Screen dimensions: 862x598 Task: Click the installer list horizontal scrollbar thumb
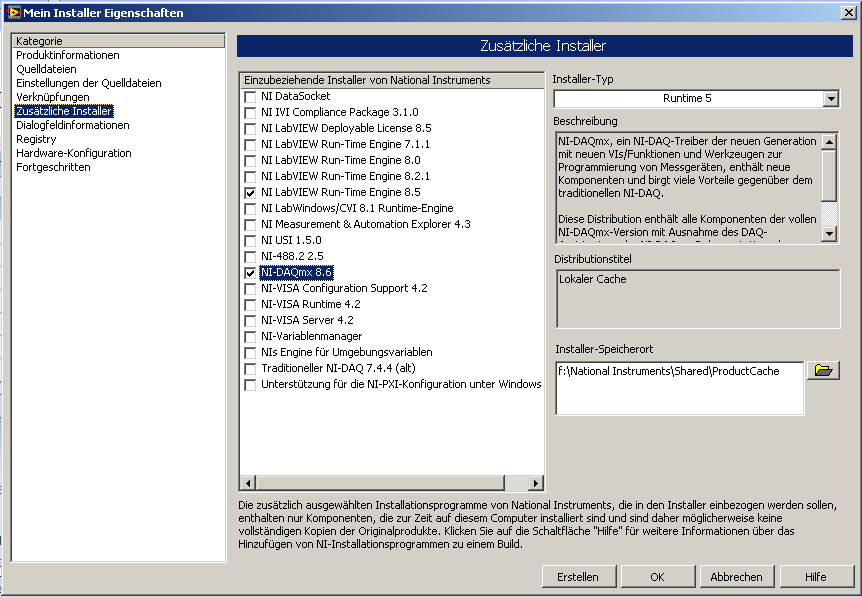tap(380, 483)
